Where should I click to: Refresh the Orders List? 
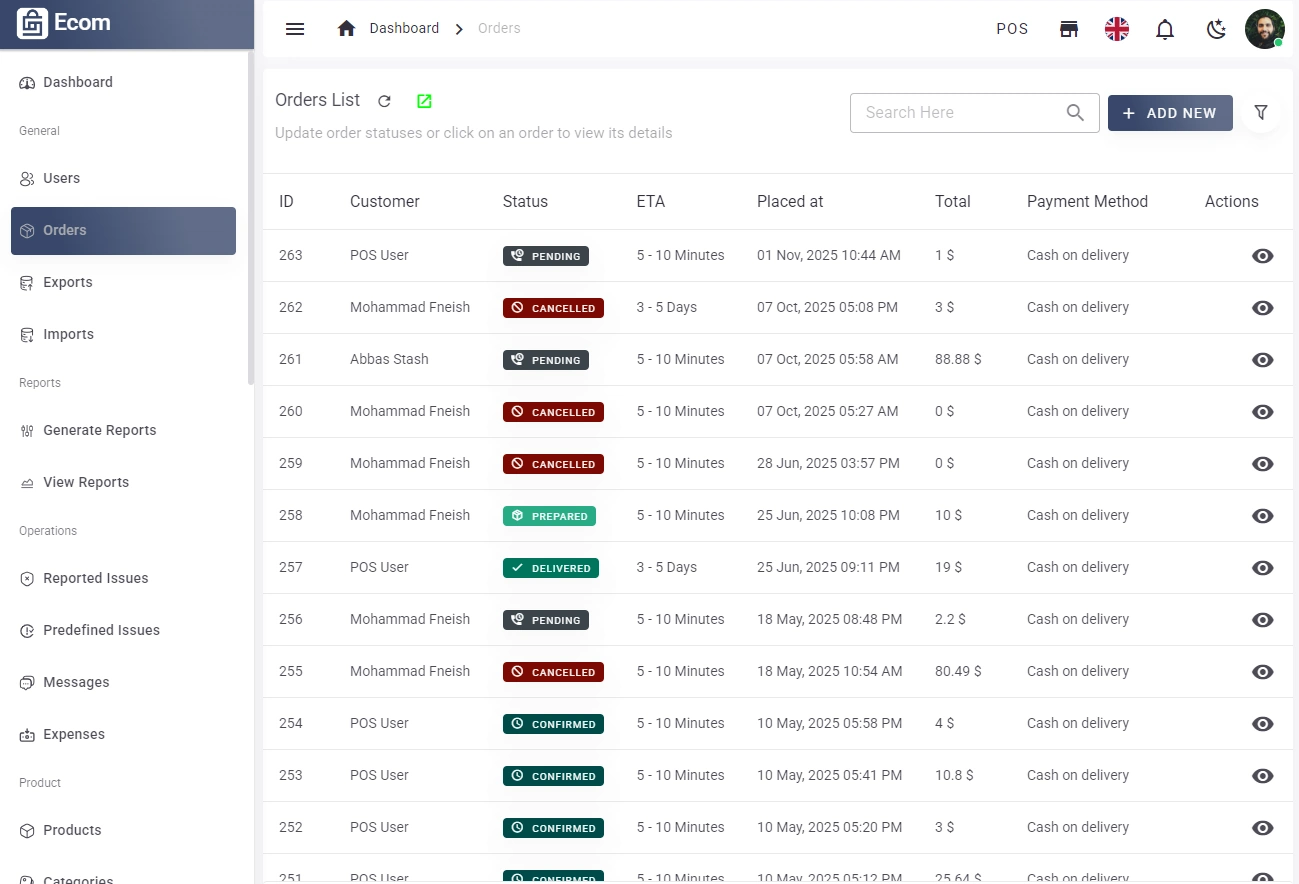click(385, 100)
